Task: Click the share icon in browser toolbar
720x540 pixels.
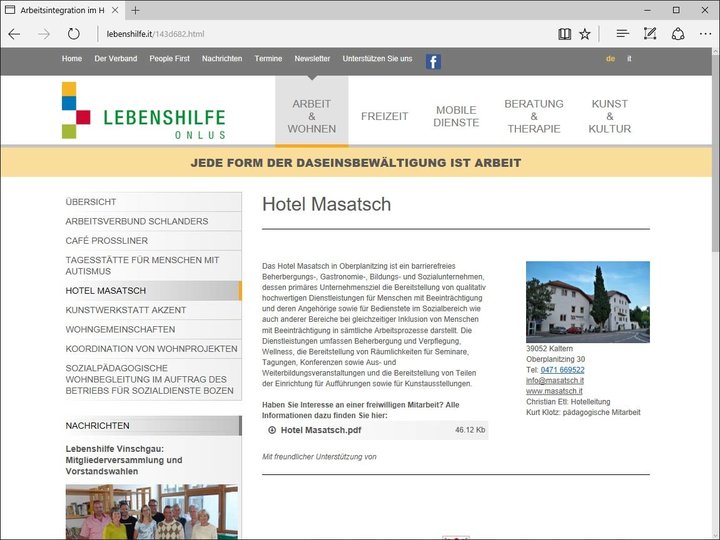Action: (x=678, y=34)
